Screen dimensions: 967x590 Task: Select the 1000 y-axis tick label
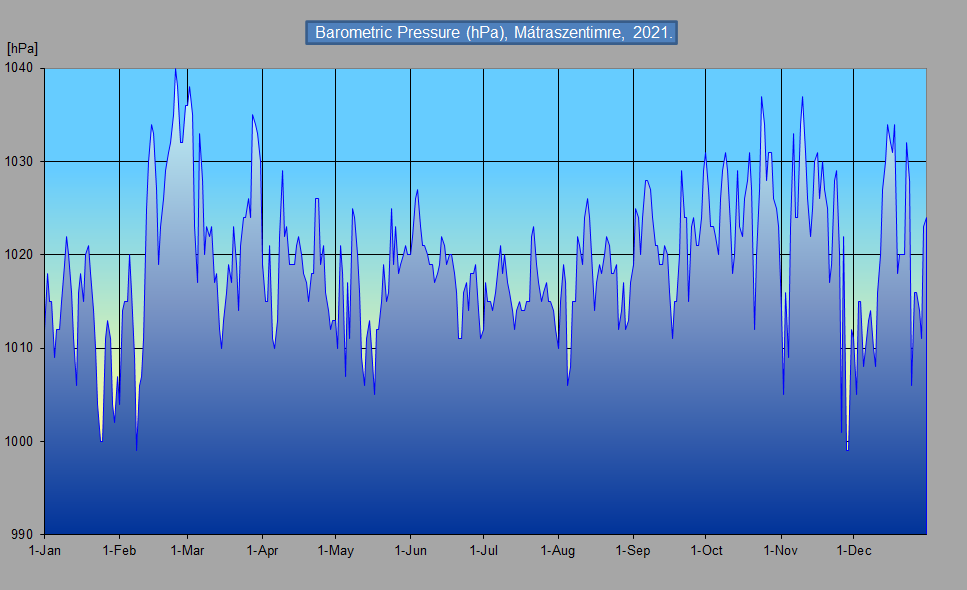click(20, 441)
